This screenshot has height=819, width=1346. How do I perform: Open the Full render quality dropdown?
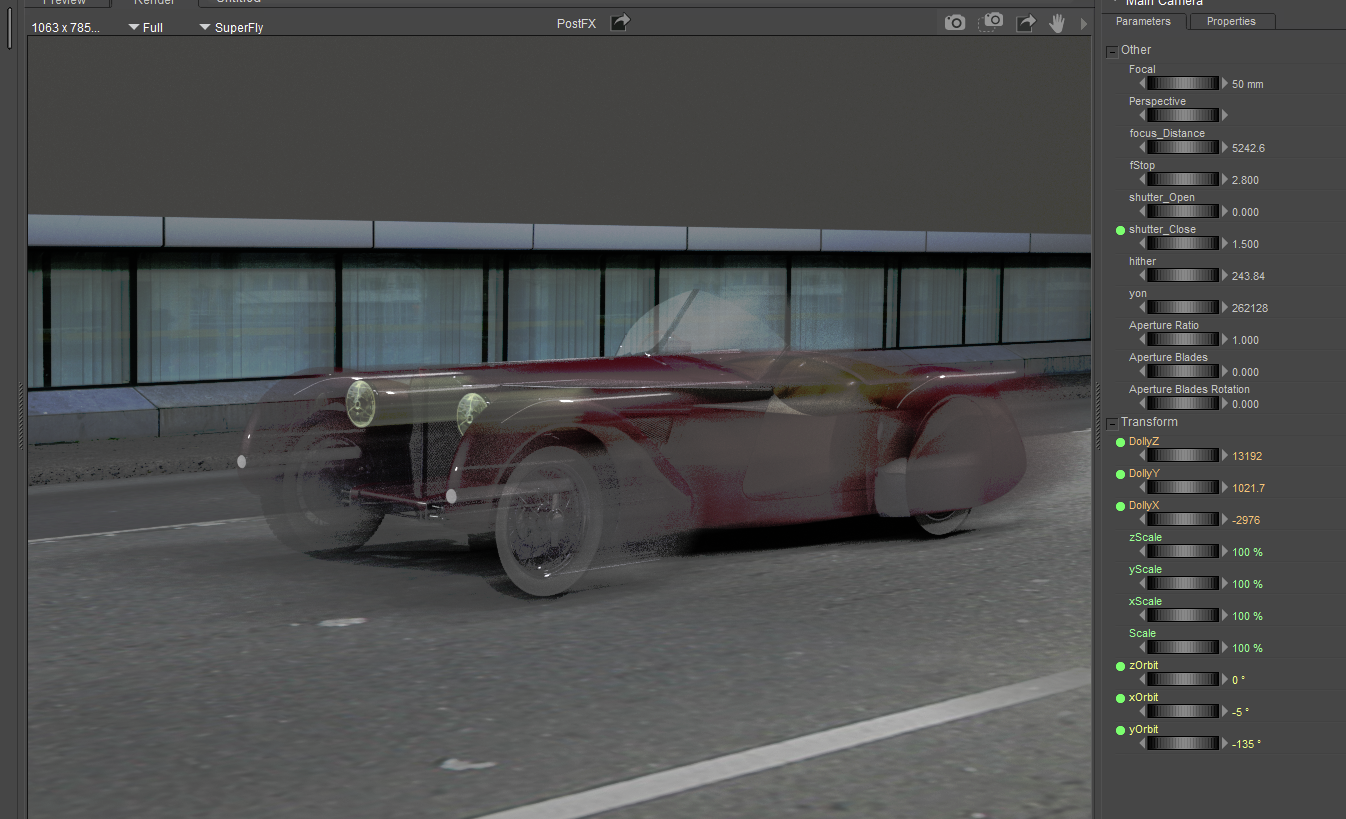(146, 28)
